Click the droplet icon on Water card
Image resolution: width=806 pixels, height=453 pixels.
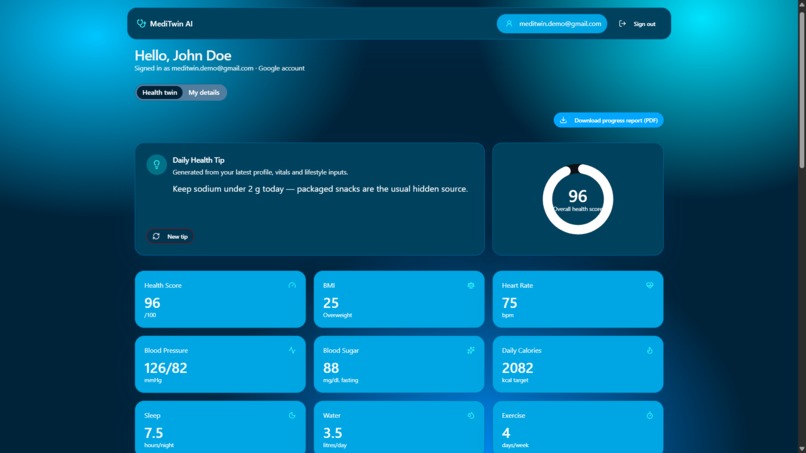(x=471, y=415)
